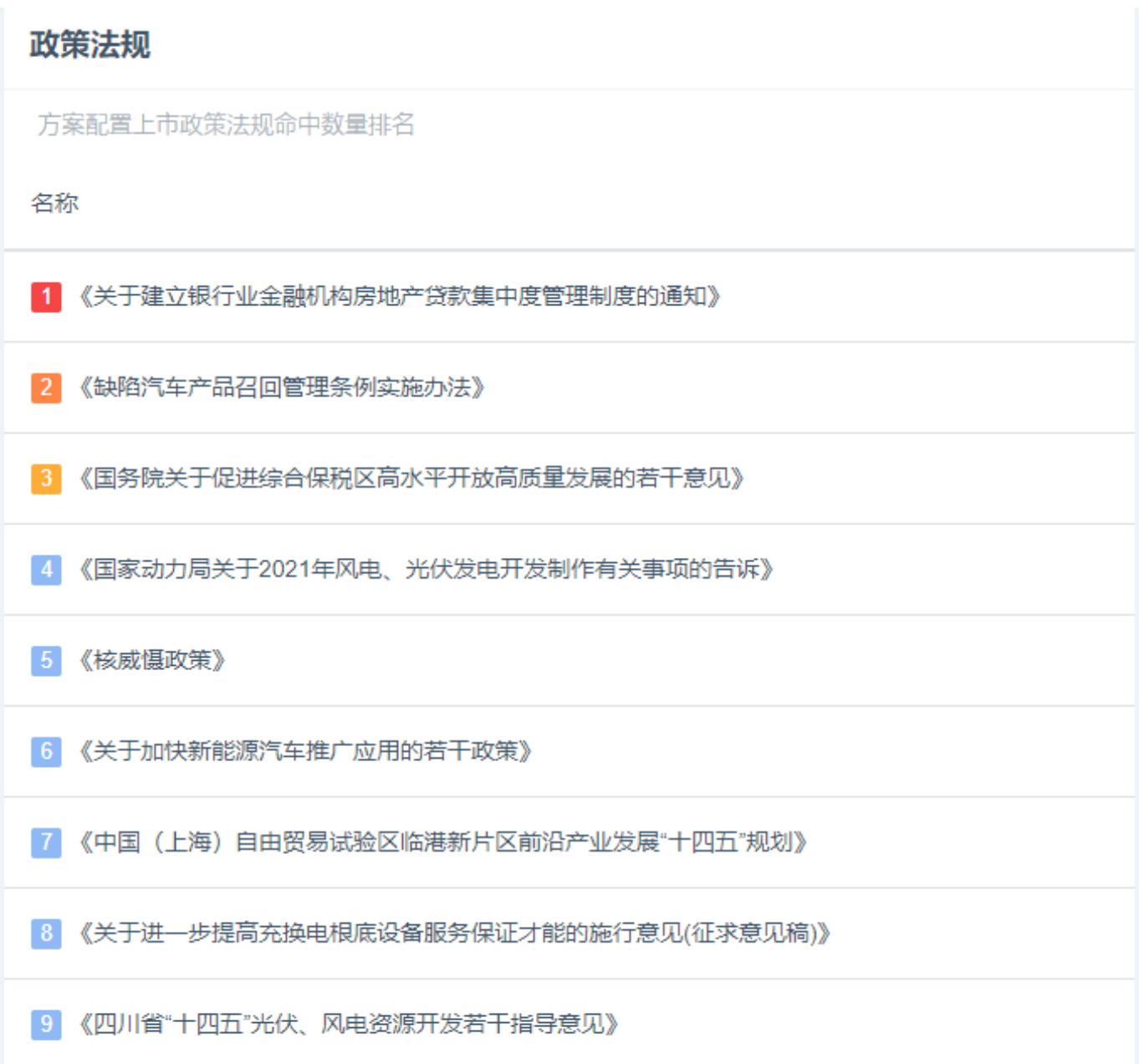Click the orange rank 2 badge
The image size is (1139, 1064).
[x=46, y=387]
